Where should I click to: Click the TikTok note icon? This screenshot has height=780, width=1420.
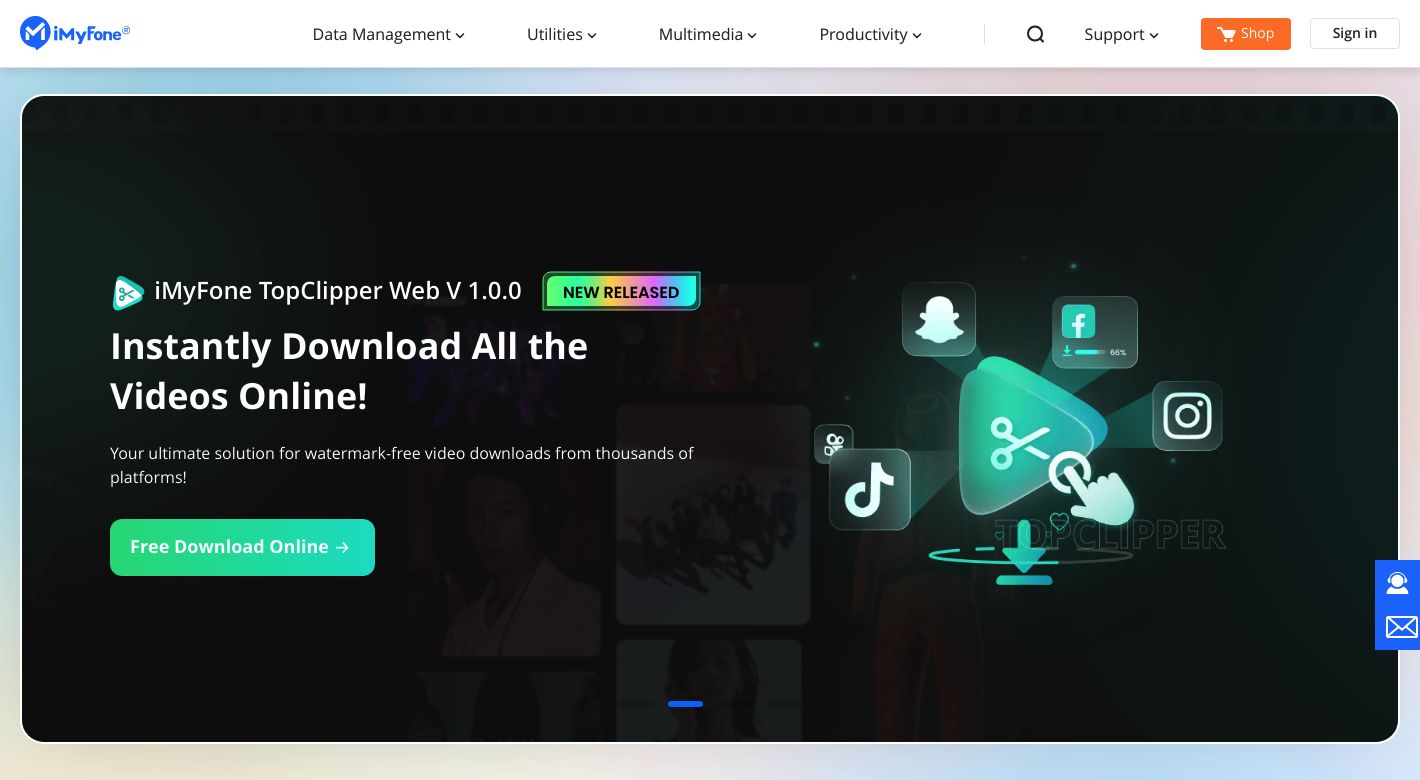pyautogui.click(x=869, y=489)
